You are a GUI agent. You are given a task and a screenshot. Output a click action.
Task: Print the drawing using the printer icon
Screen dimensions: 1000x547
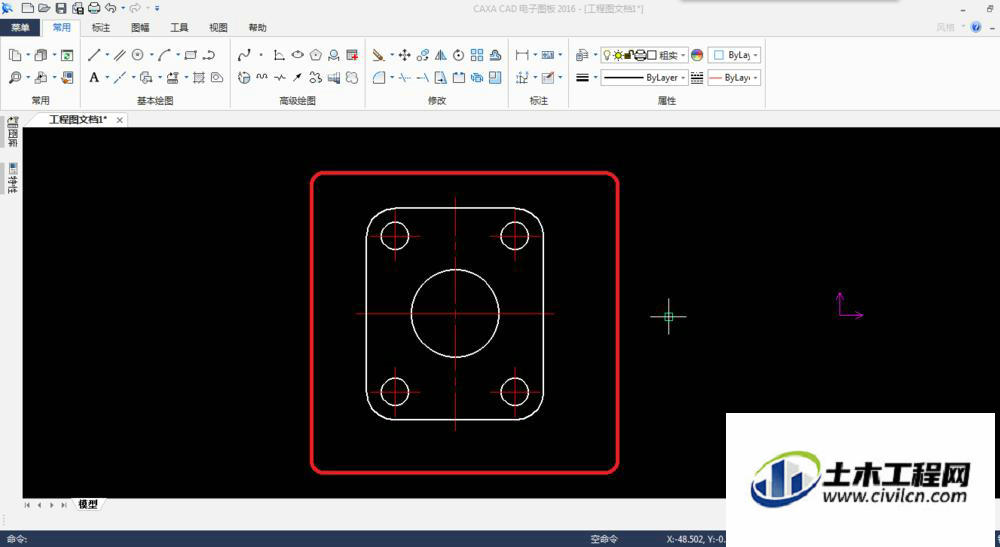(x=94, y=8)
